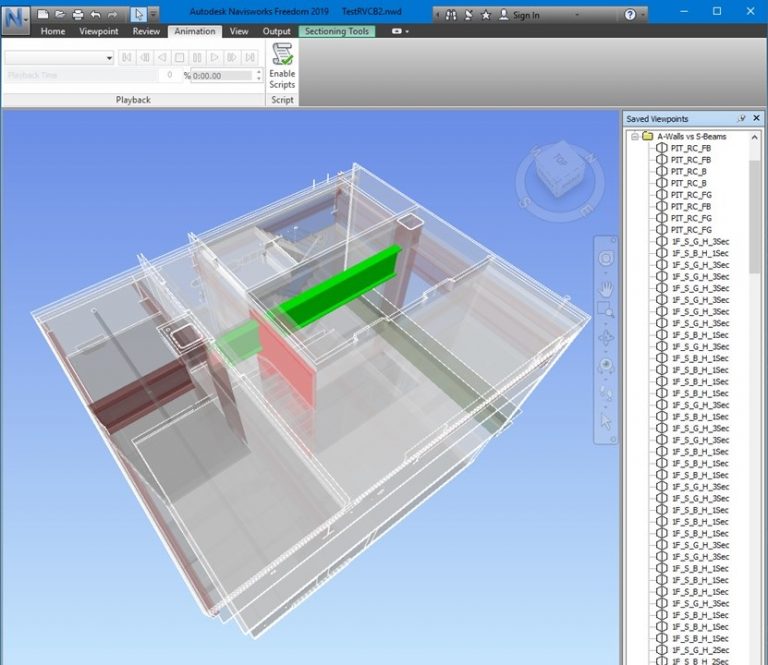The width and height of the screenshot is (768, 665).
Task: Open the SteeringWheels tool in navigation bar
Action: (606, 259)
